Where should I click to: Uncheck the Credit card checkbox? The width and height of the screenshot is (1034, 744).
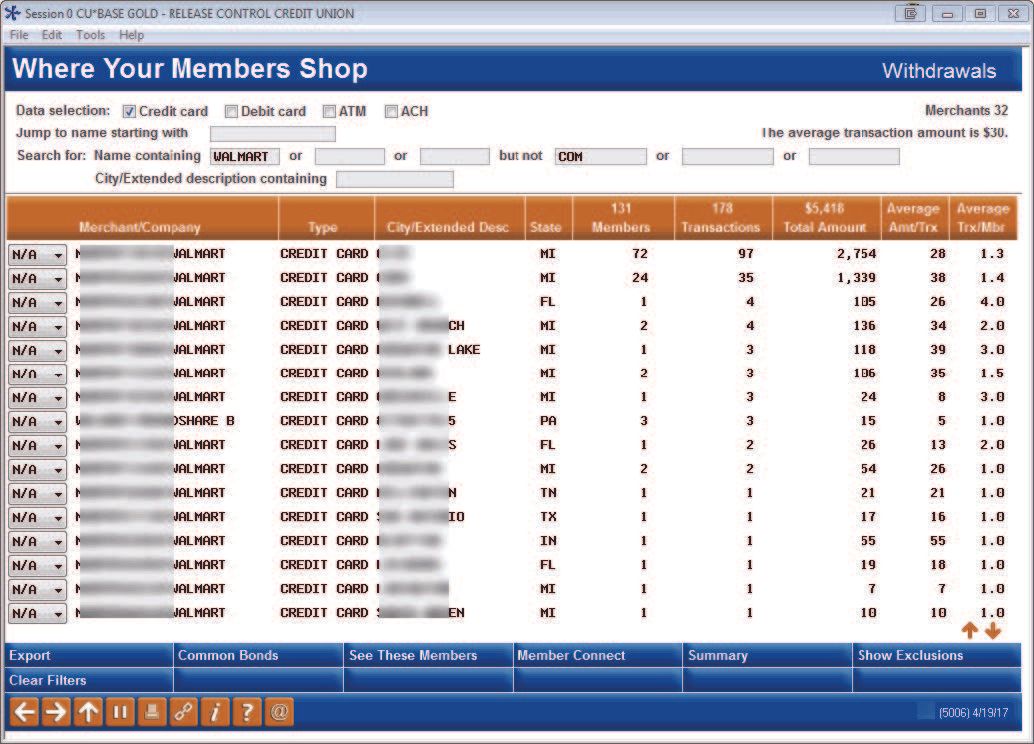point(129,111)
